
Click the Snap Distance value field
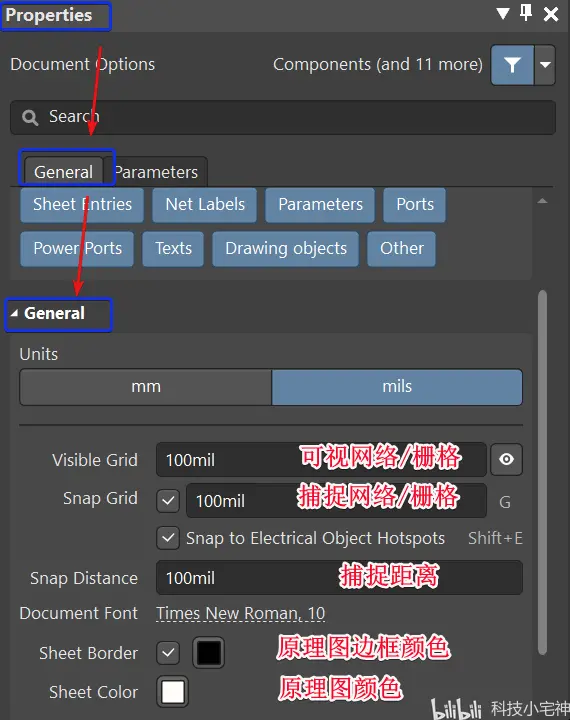(x=339, y=578)
